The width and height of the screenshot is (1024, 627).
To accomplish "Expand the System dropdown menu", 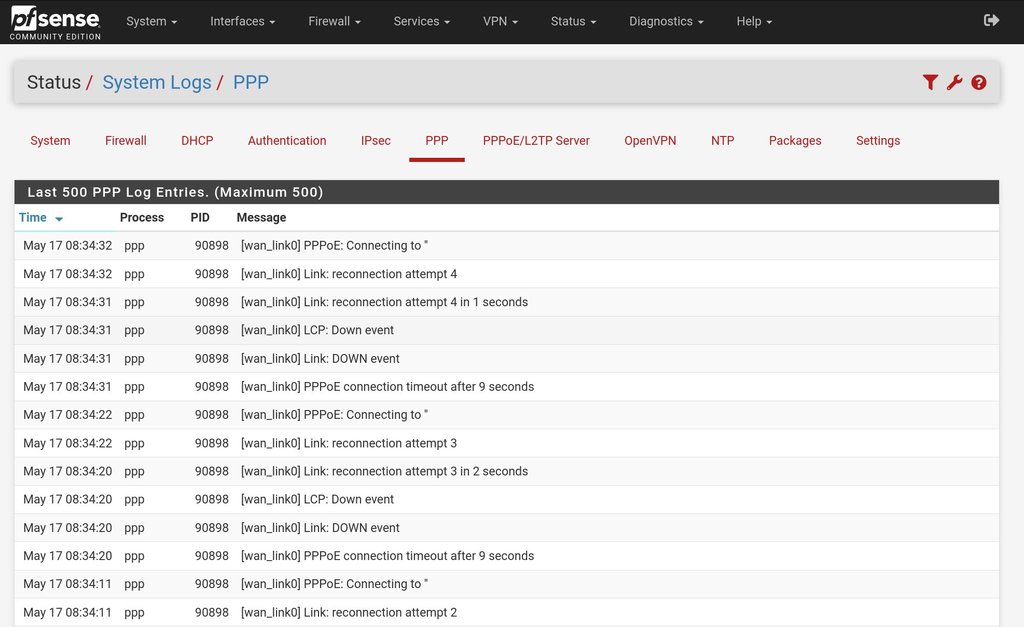I will coord(151,21).
